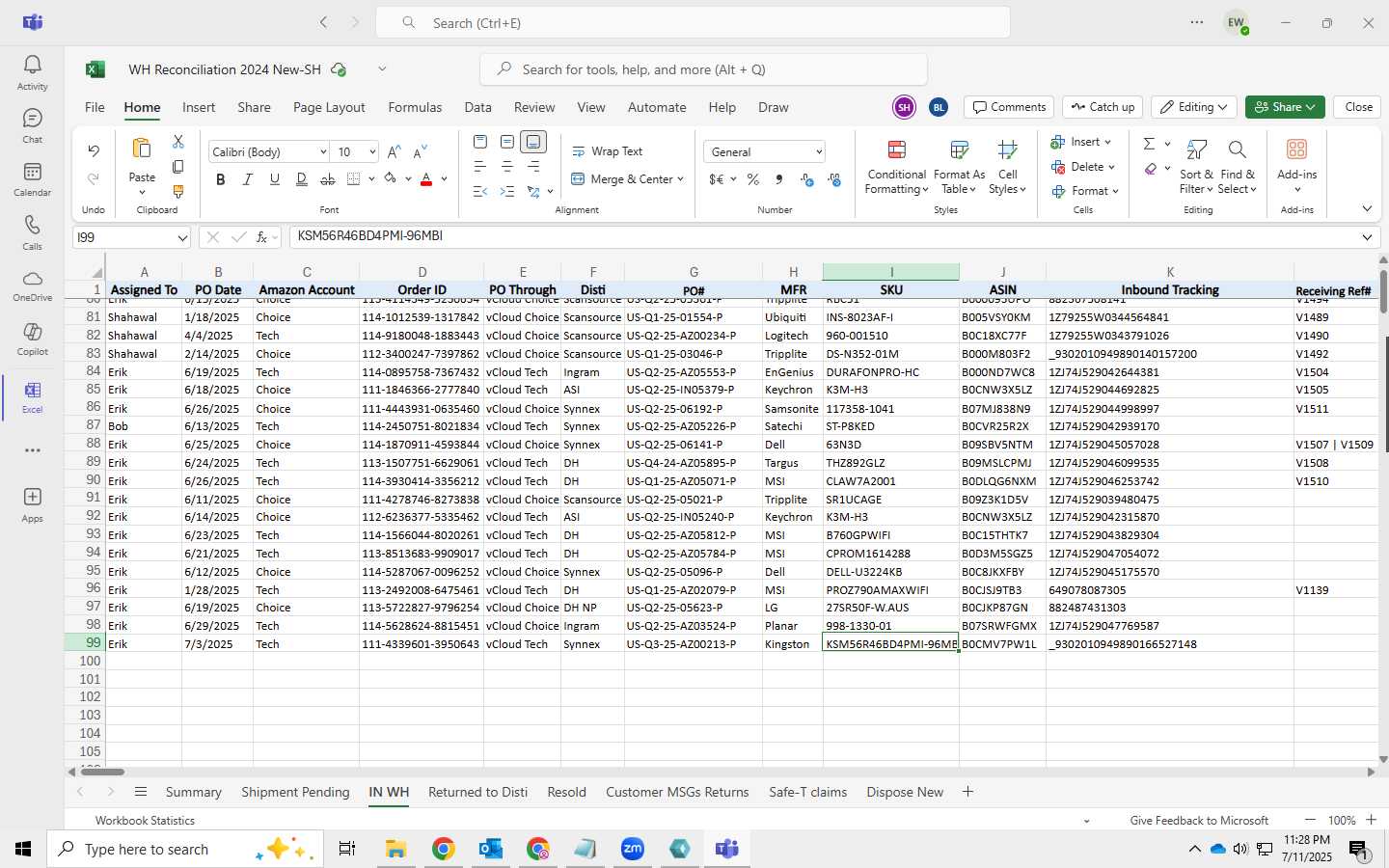Click the Paste clipboard icon
Image resolution: width=1389 pixels, height=868 pixels.
pyautogui.click(x=142, y=149)
